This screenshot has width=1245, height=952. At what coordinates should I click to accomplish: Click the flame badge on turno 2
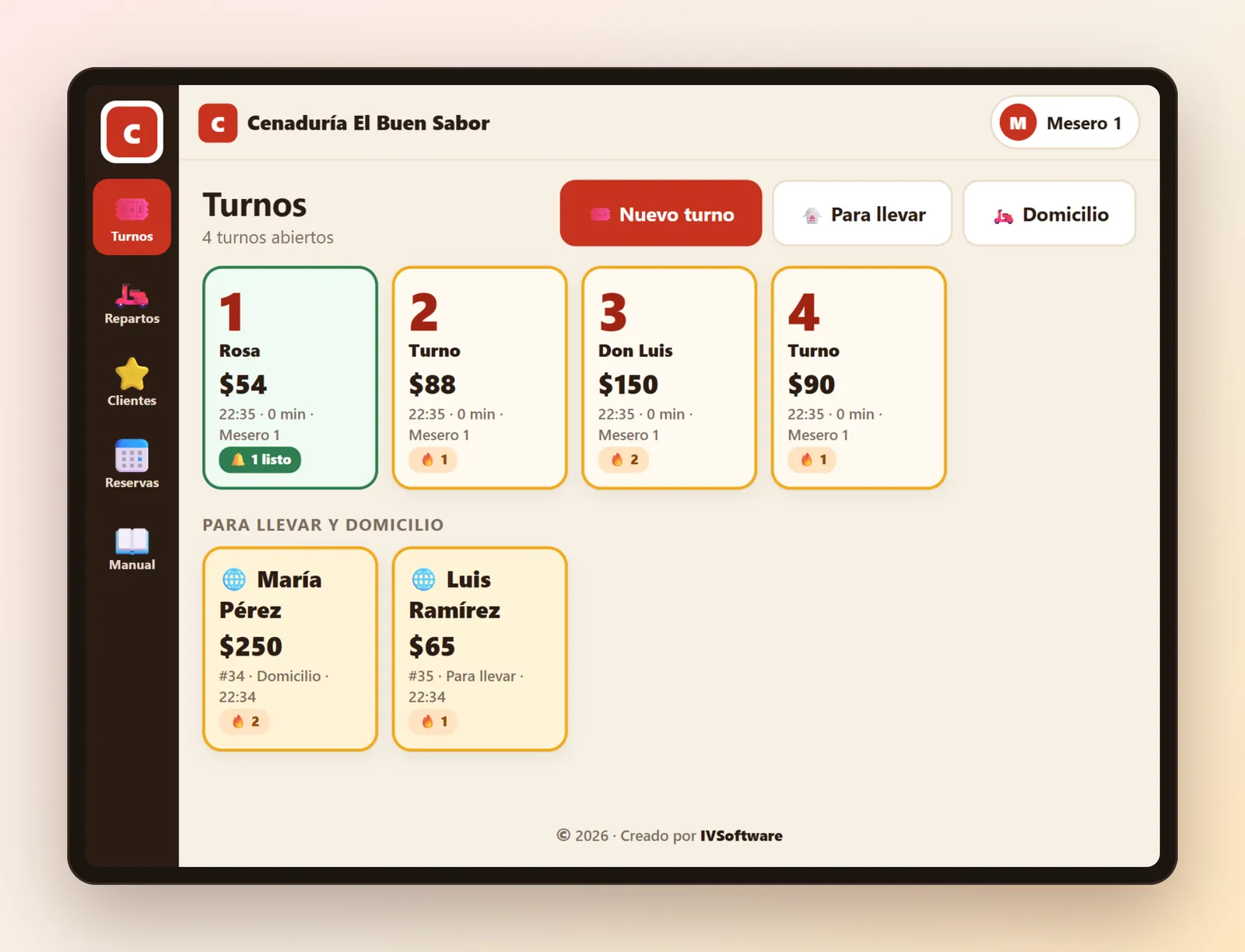point(433,460)
